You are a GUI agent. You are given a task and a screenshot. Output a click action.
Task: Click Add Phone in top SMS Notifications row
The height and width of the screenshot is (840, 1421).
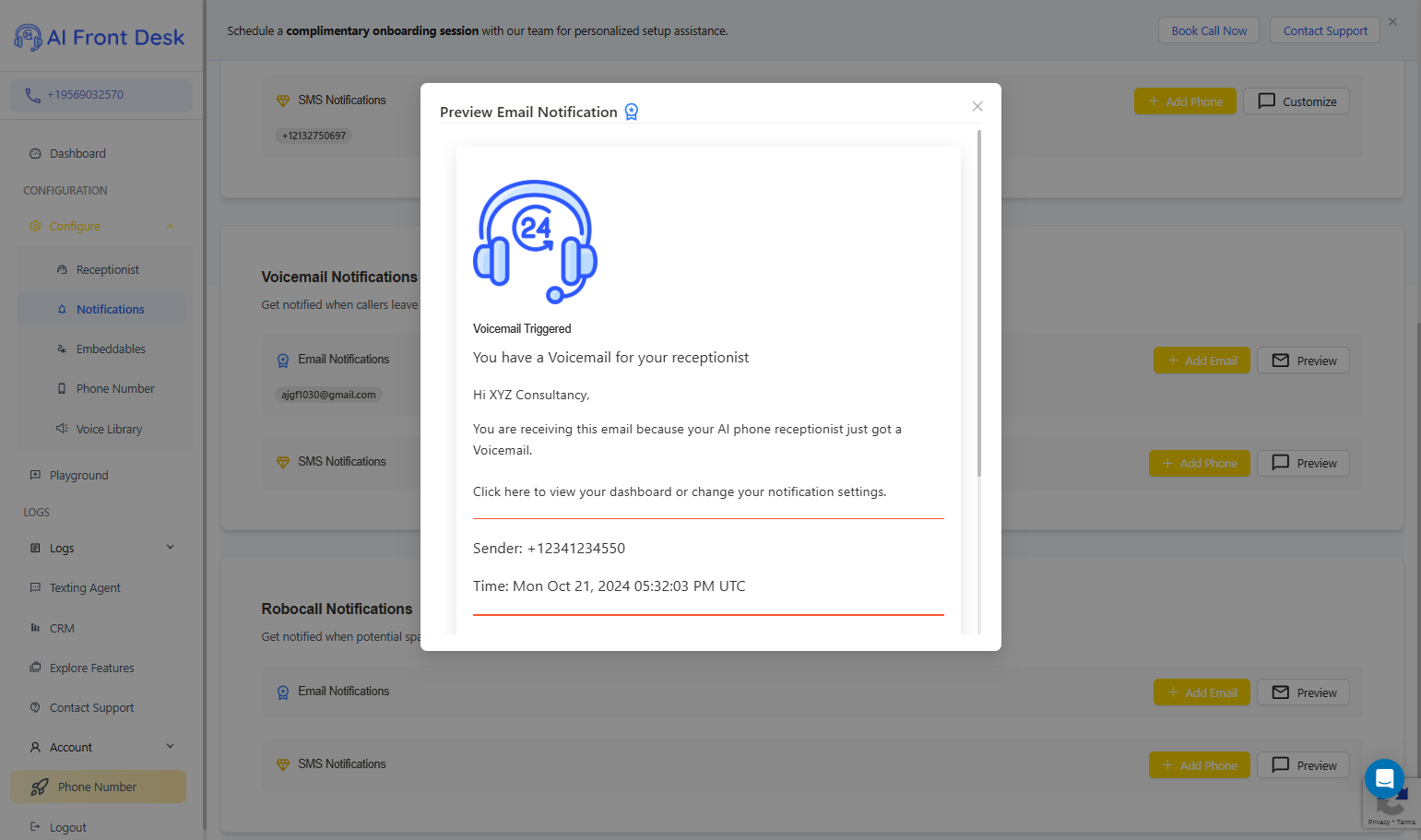click(1185, 101)
